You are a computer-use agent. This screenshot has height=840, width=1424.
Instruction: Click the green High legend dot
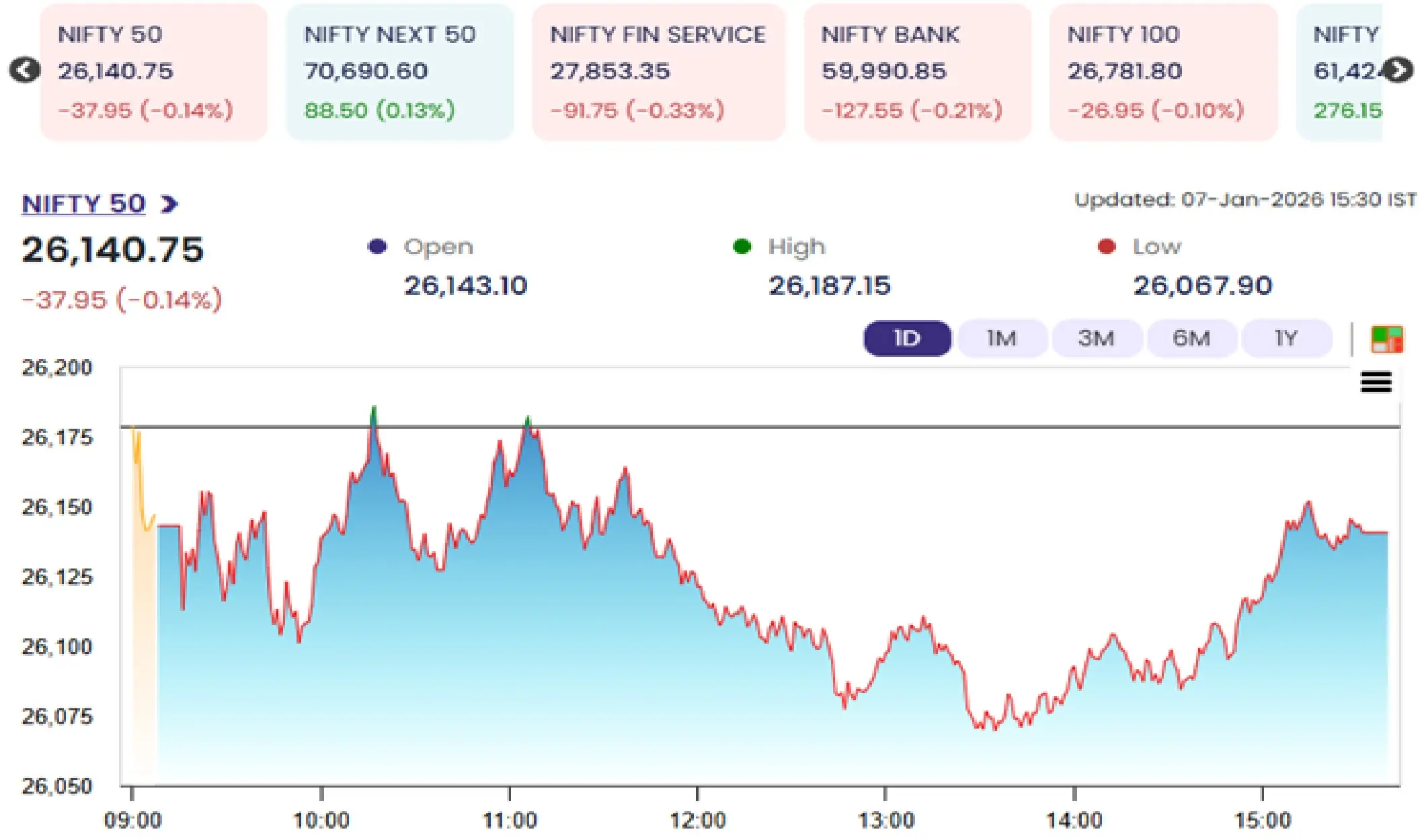click(742, 247)
